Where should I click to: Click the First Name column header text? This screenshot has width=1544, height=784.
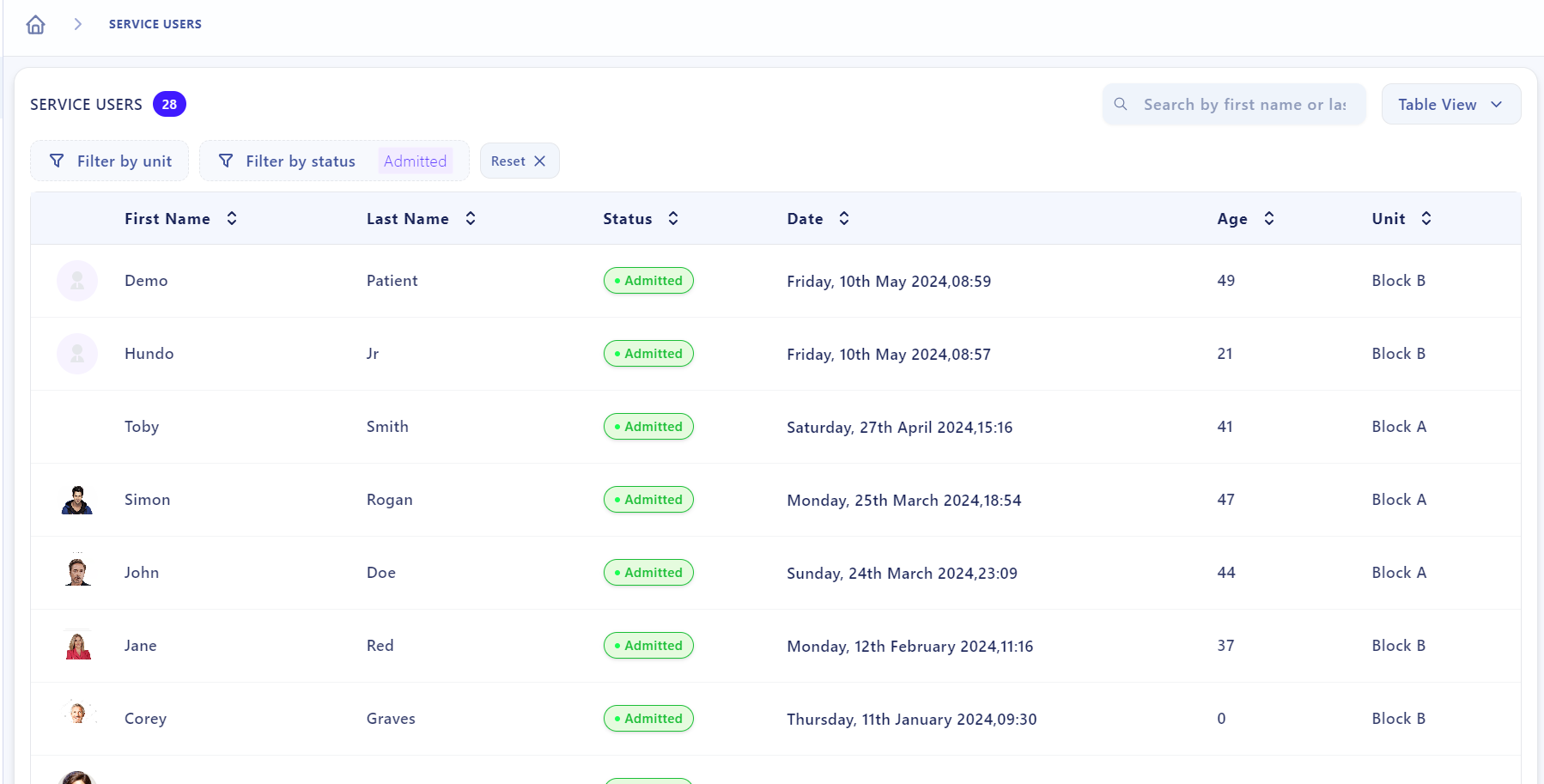tap(167, 219)
